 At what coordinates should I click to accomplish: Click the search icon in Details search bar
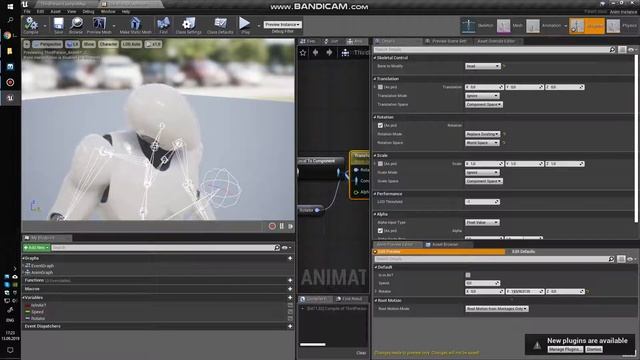tap(612, 49)
